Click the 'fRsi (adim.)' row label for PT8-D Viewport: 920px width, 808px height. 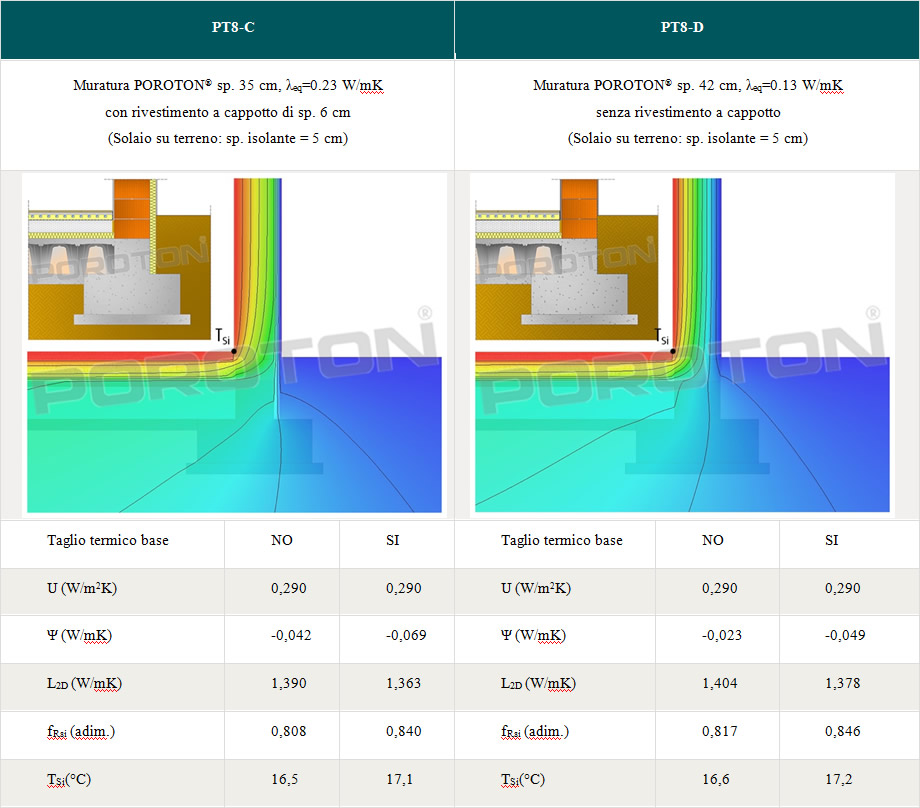(x=535, y=732)
